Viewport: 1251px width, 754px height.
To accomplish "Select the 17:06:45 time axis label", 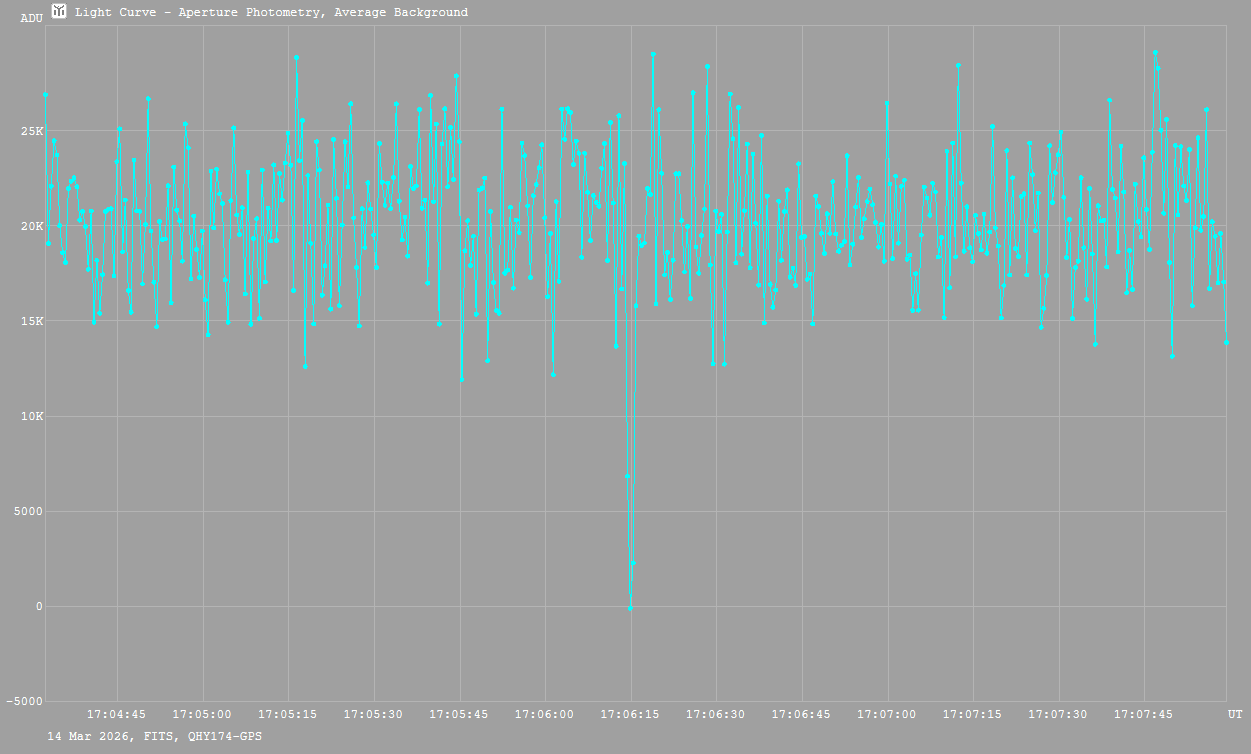I will [x=801, y=715].
